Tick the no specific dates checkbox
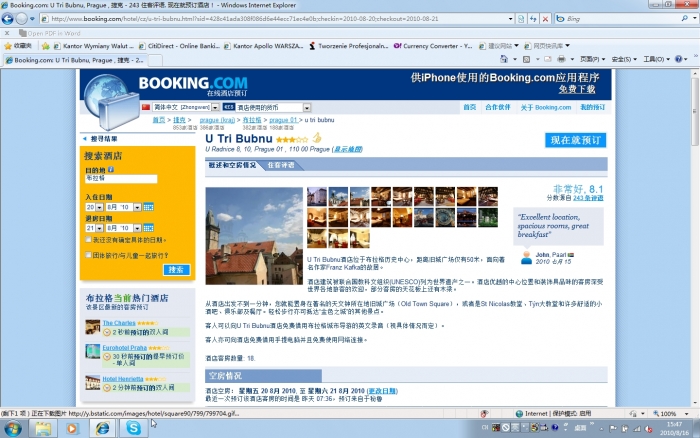 point(89,239)
